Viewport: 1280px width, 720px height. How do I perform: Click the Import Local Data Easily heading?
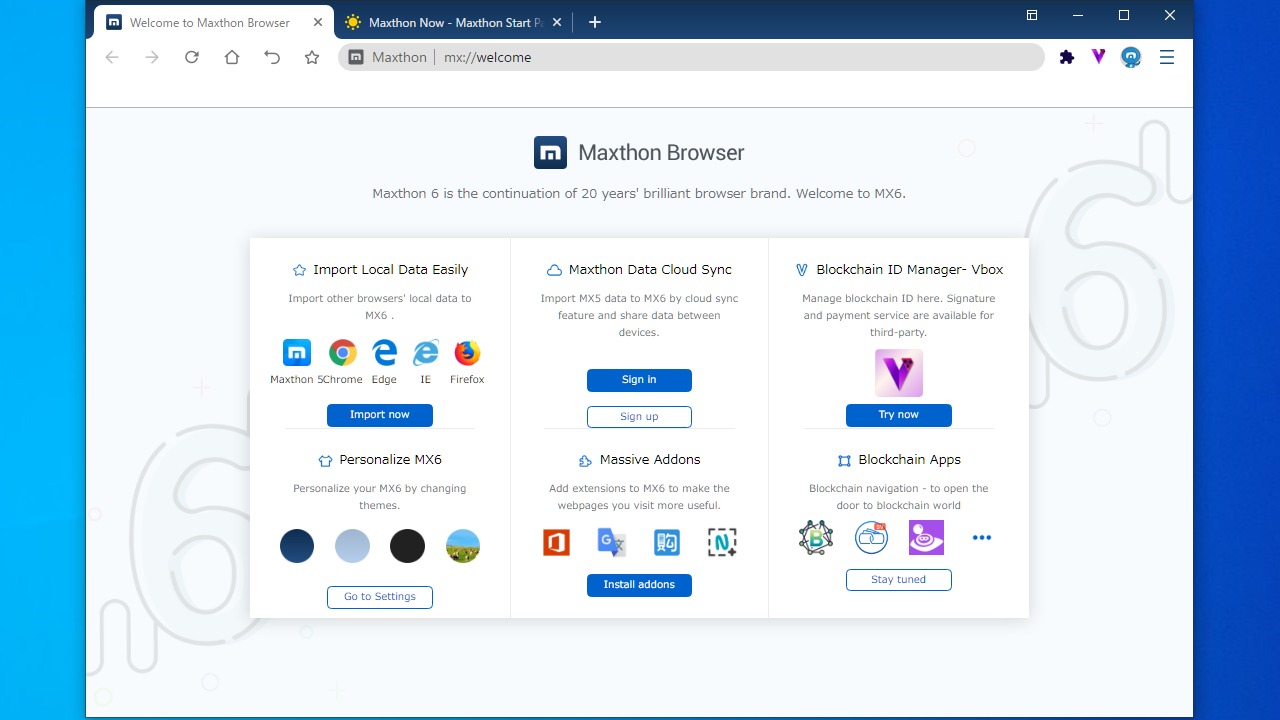point(390,270)
